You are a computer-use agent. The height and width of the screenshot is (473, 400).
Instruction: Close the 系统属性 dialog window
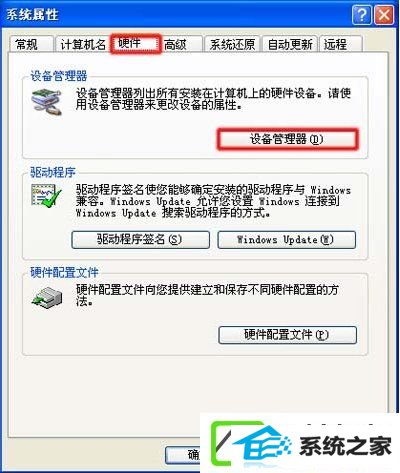click(x=384, y=15)
